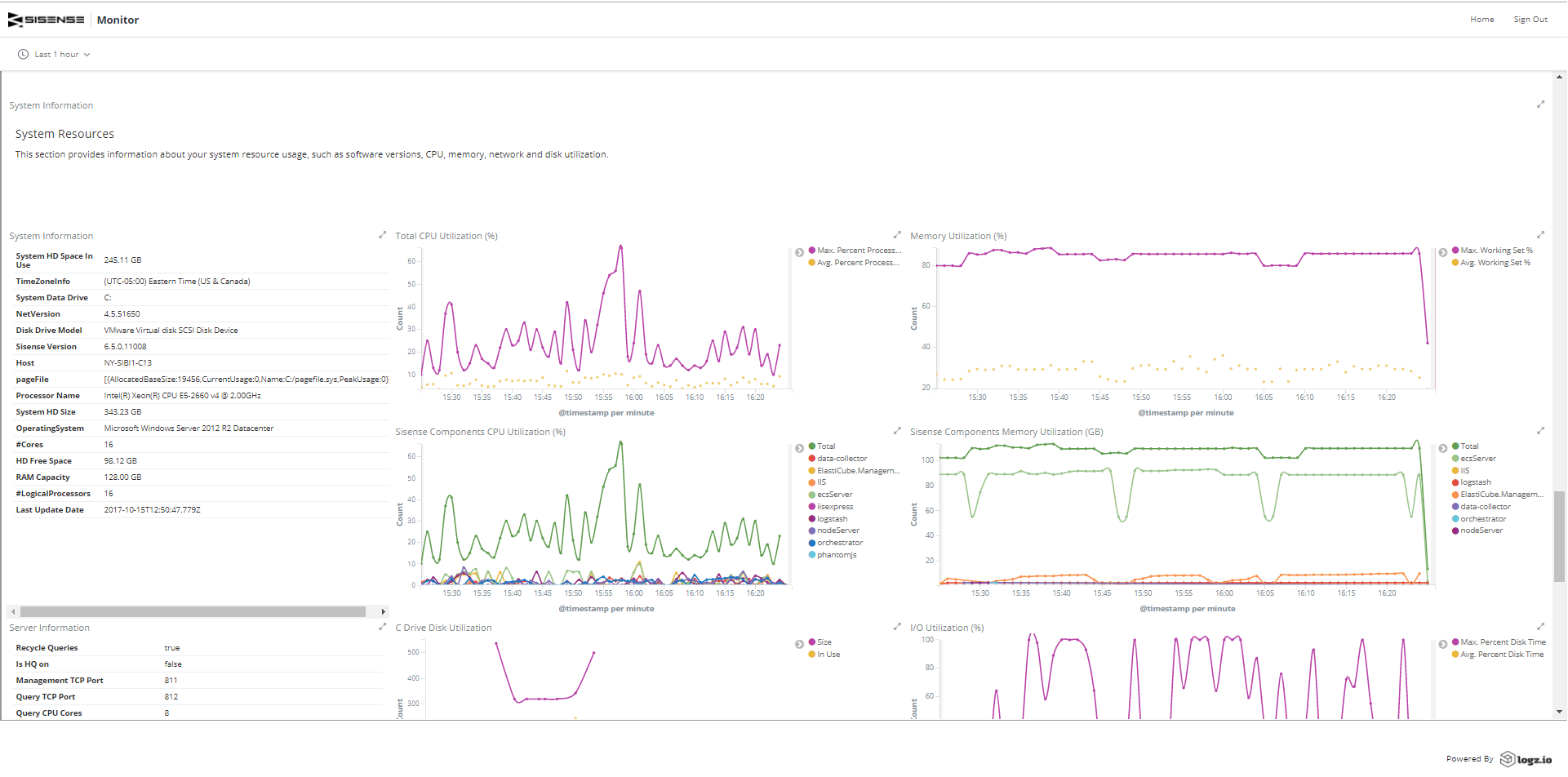
Task: Expand the System Information panel
Action: click(382, 234)
